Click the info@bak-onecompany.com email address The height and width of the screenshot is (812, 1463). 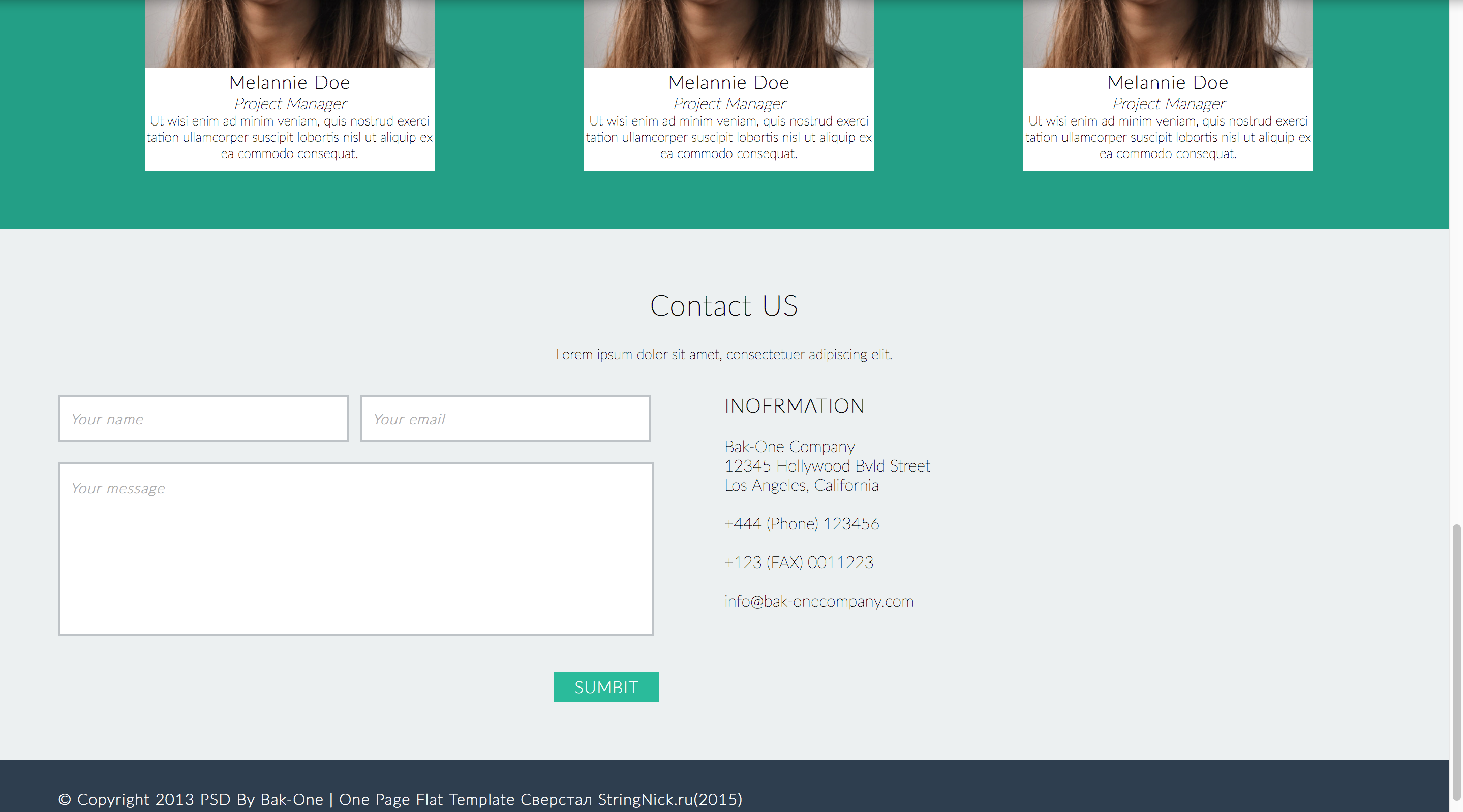pos(818,601)
